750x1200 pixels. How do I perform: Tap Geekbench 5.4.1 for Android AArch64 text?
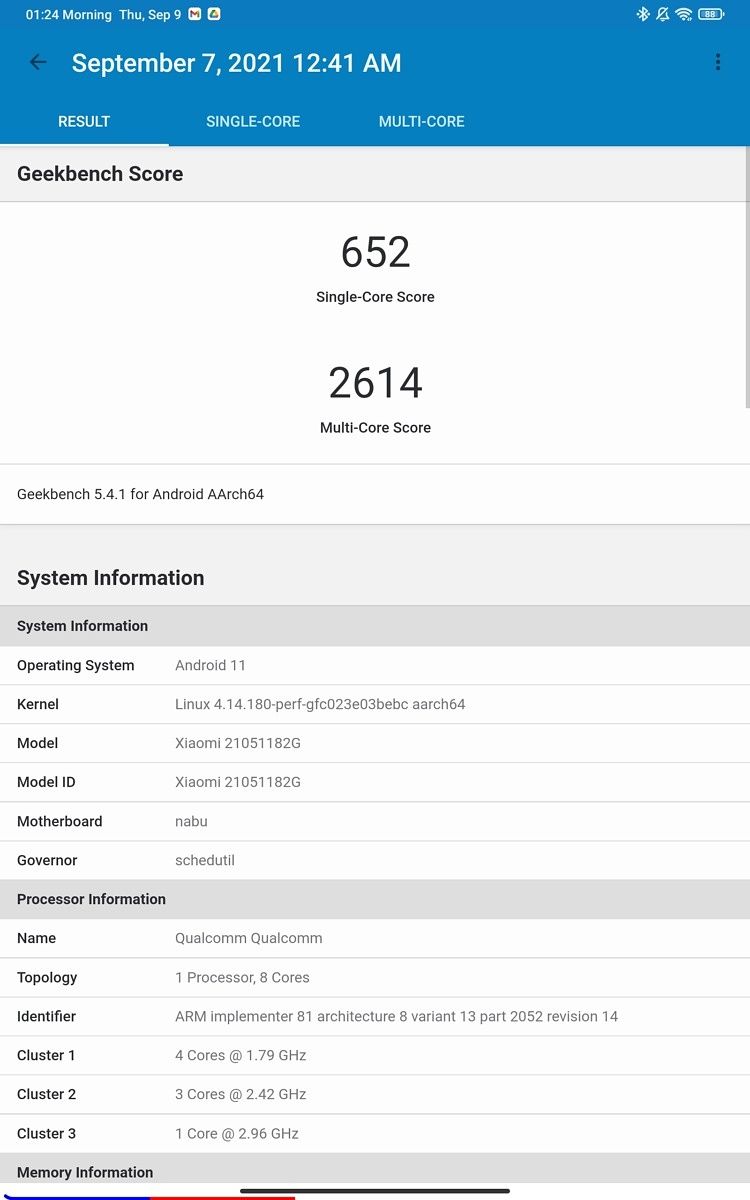[140, 494]
